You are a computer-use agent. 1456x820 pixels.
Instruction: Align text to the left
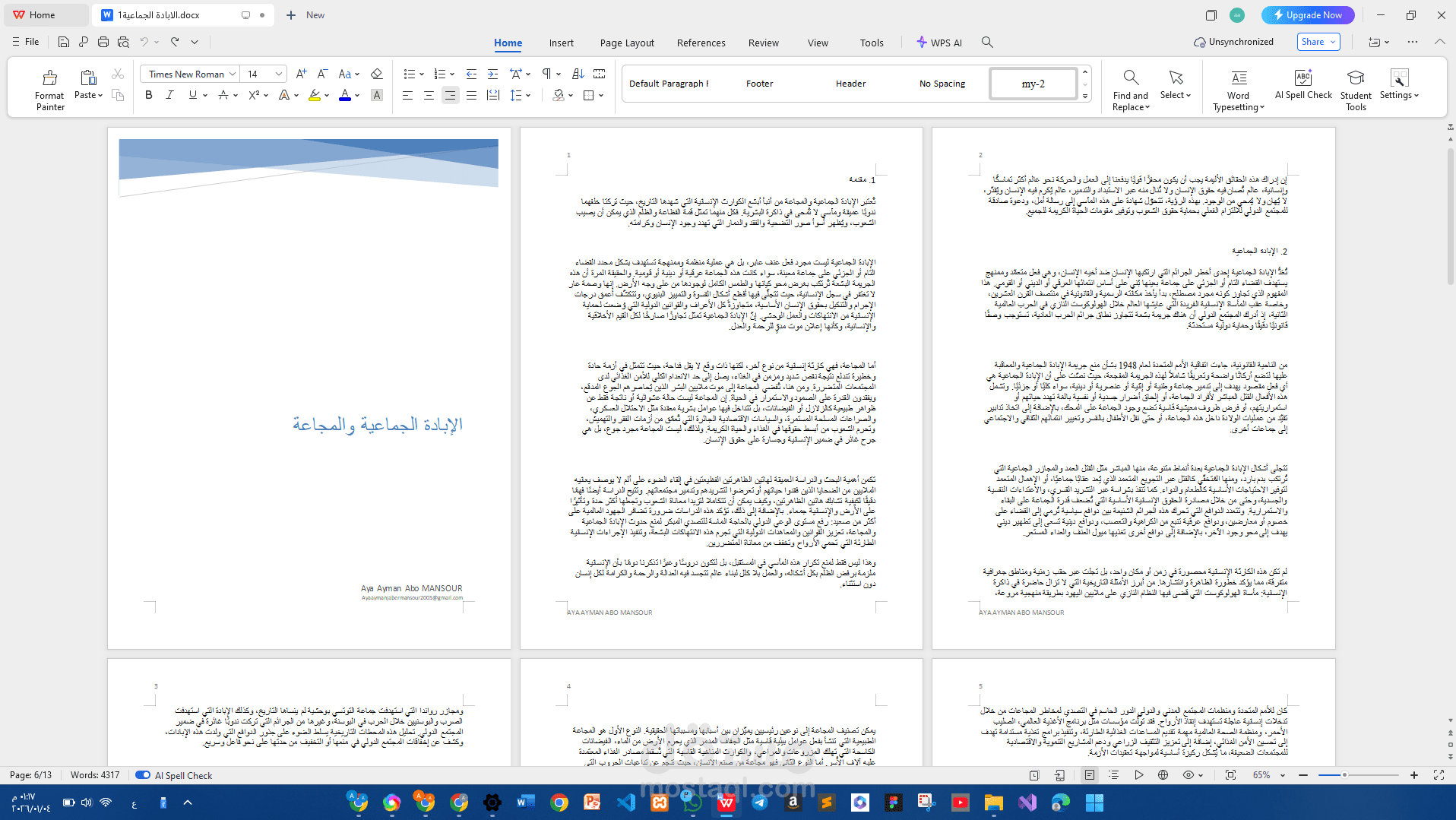click(407, 95)
